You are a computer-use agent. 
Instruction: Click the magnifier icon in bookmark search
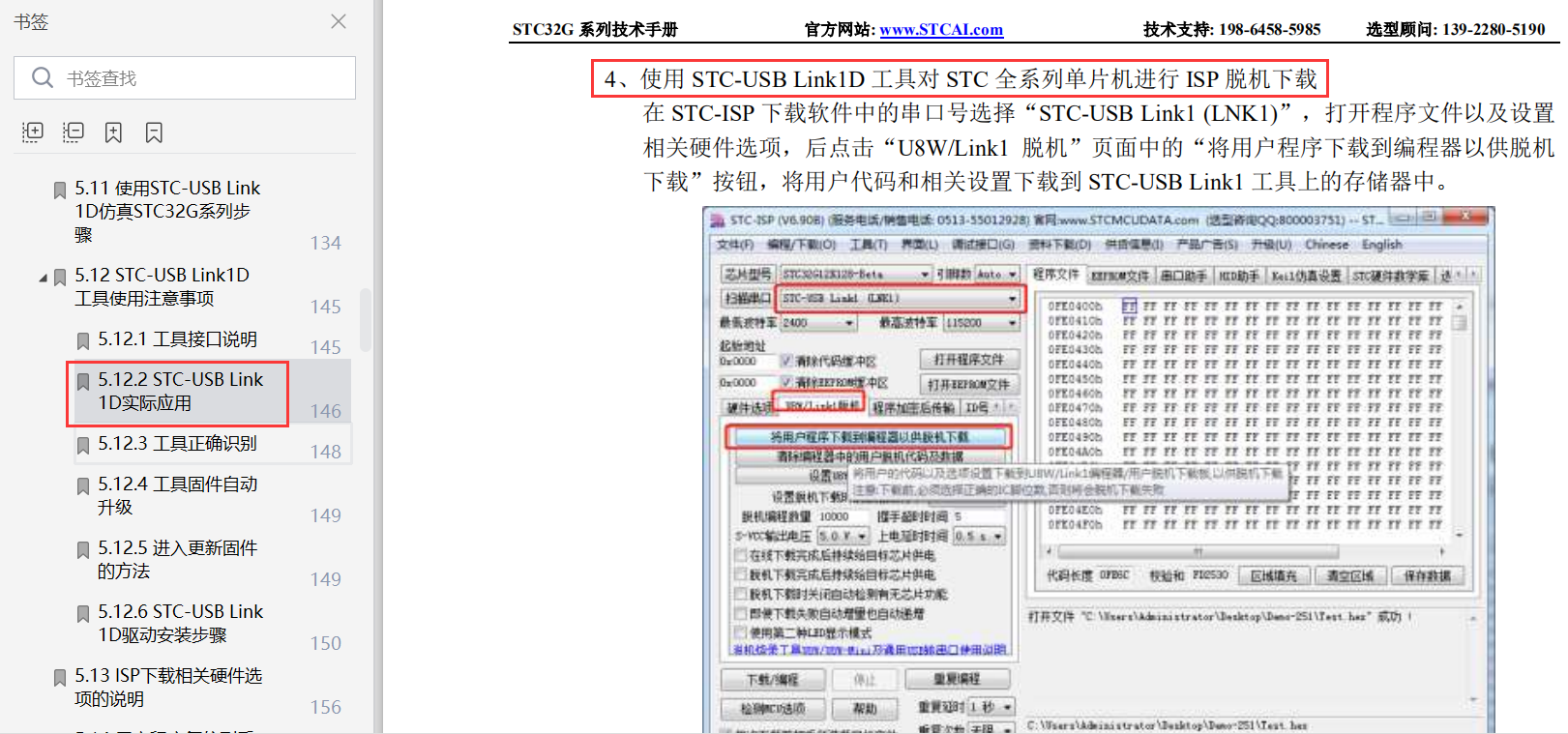tap(43, 77)
